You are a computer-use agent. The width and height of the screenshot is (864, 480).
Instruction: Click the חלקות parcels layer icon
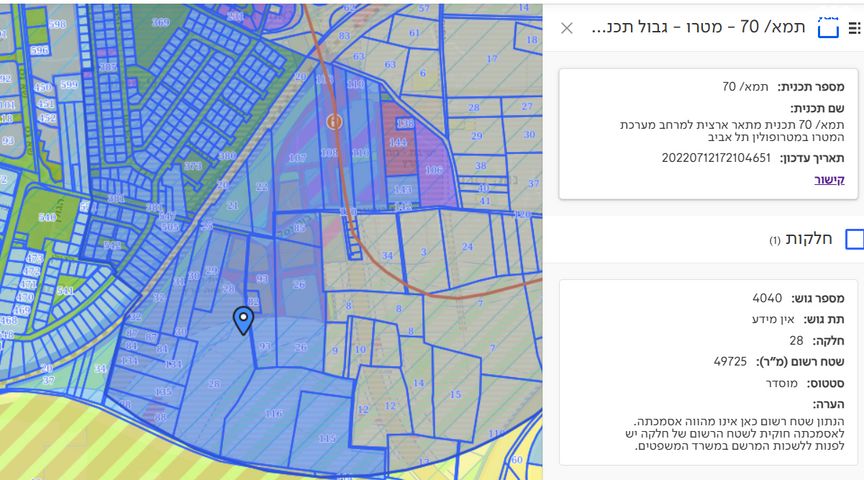tap(855, 240)
